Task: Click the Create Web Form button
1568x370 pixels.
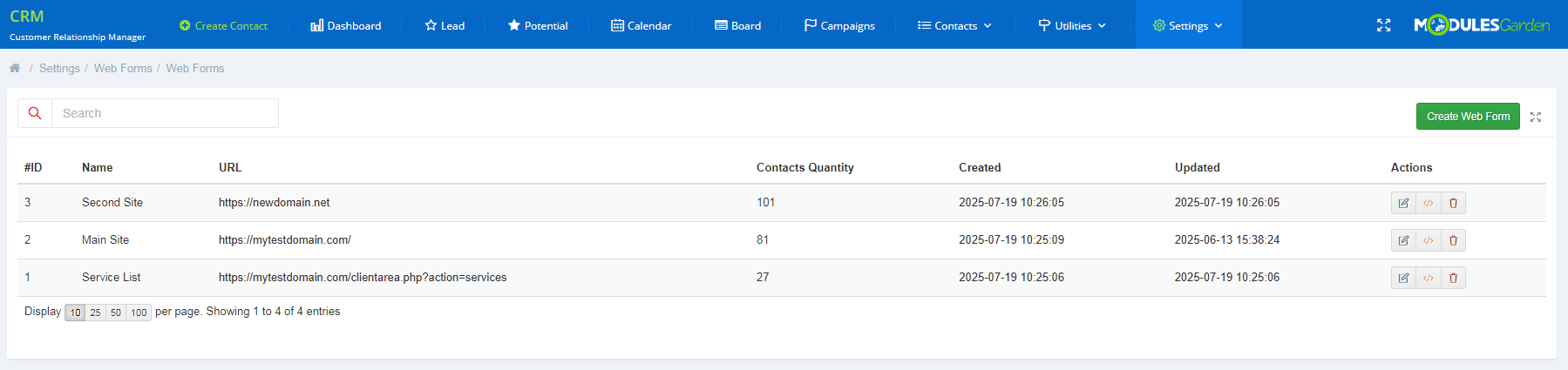Action: click(x=1468, y=117)
